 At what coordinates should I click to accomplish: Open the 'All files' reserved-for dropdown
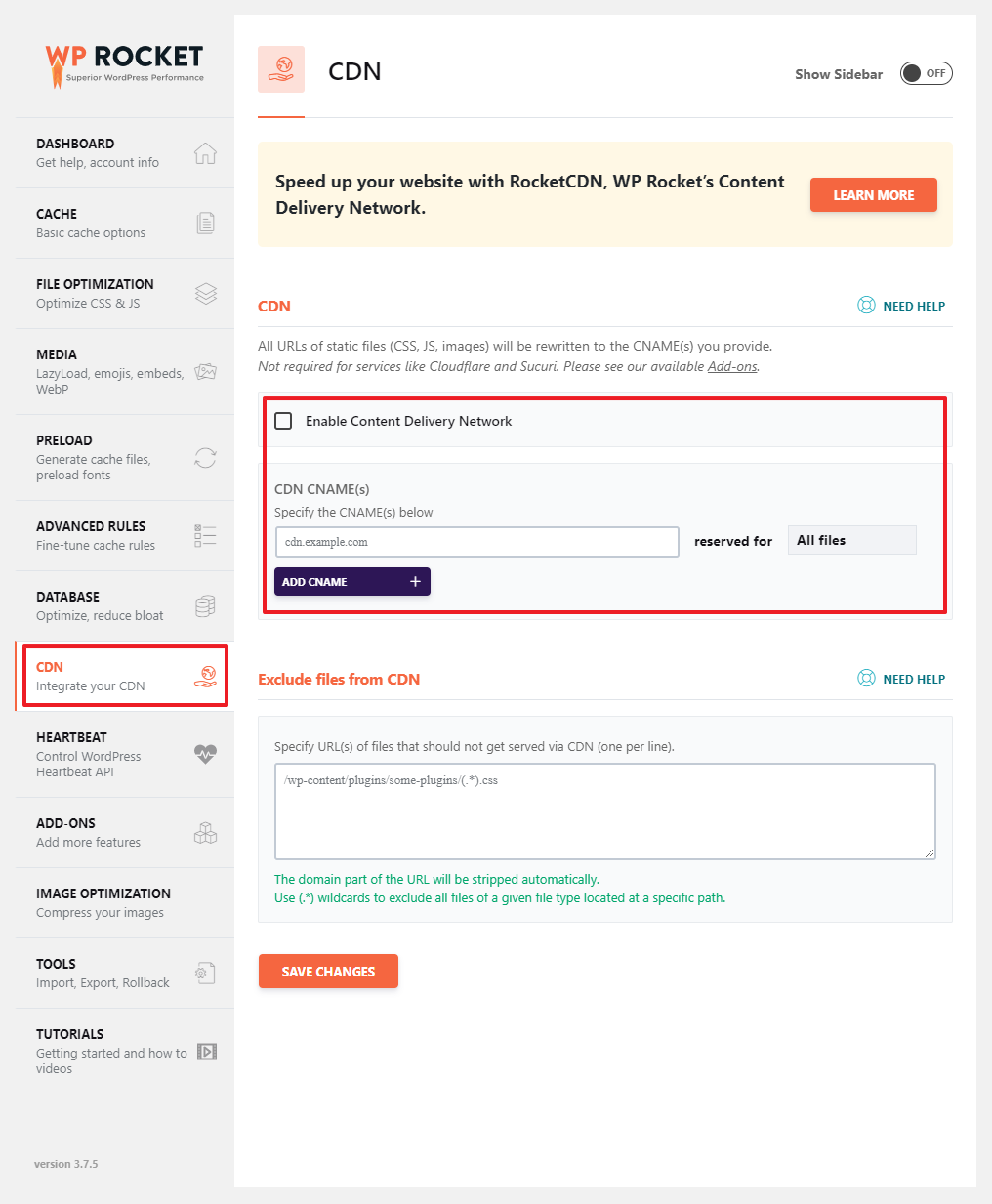coord(851,540)
